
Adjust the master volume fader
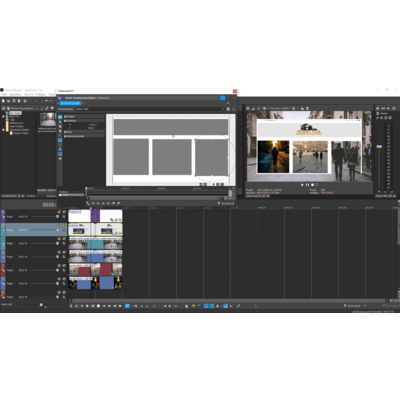379,146
